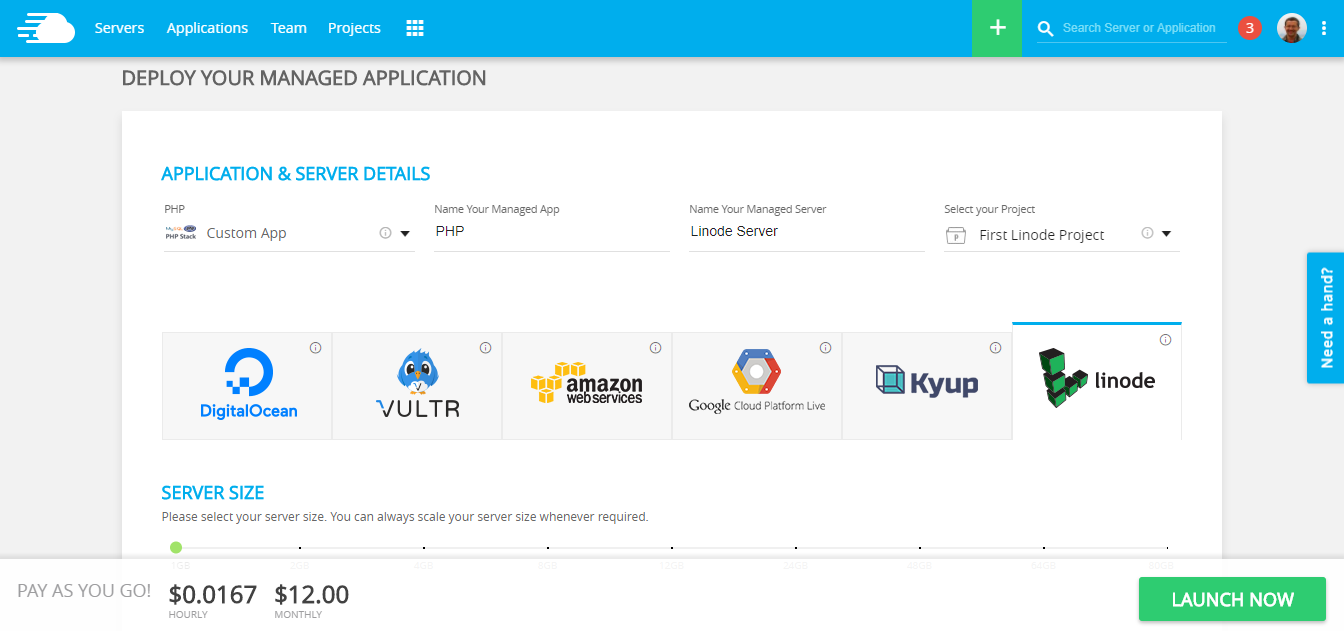Viewport: 1344px width, 631px height.
Task: Click the Cloudways logo
Action: pos(46,28)
